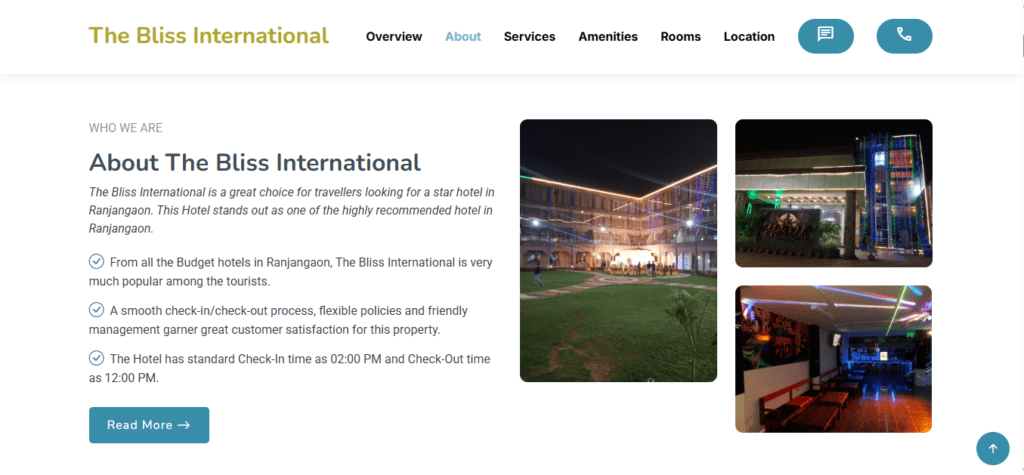1024x475 pixels.
Task: Click The Bliss International site logo
Action: click(209, 35)
